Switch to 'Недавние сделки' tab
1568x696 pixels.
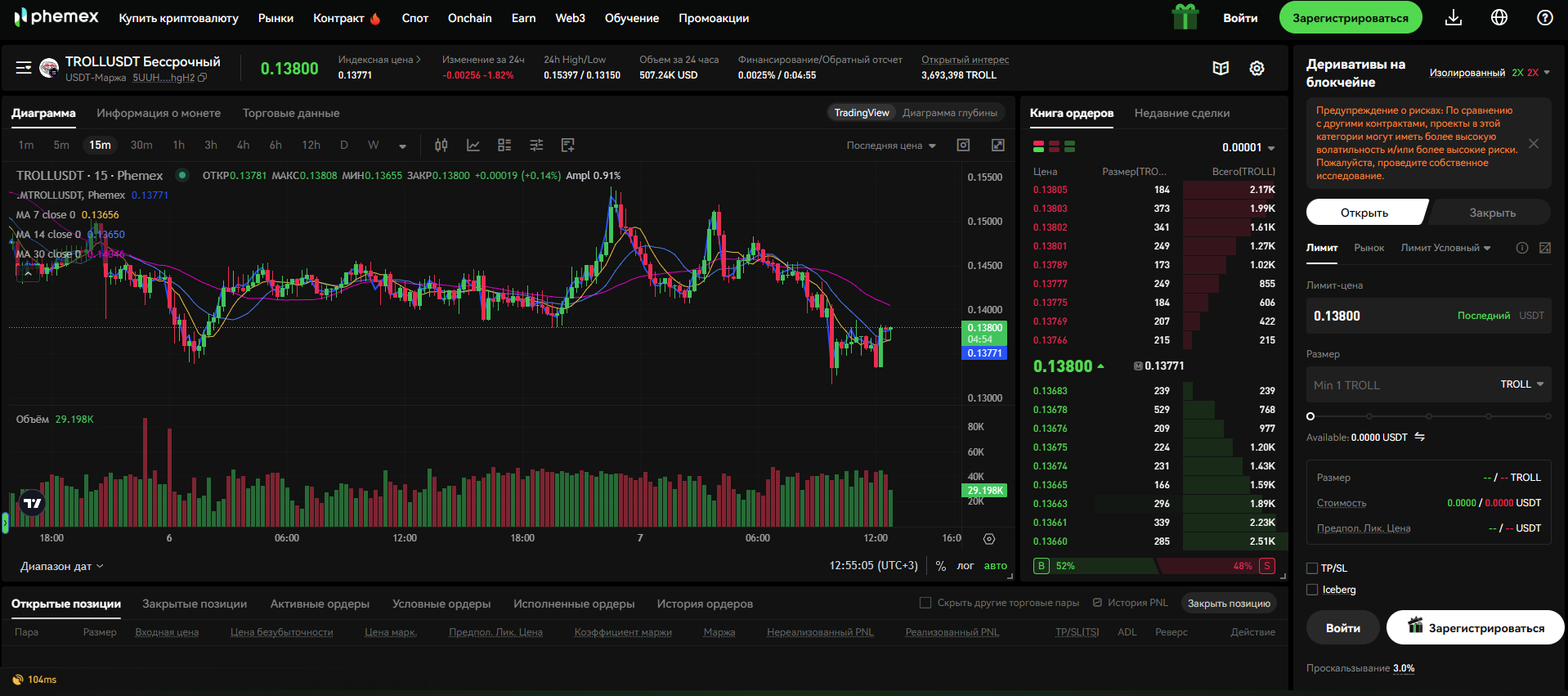[1181, 113]
